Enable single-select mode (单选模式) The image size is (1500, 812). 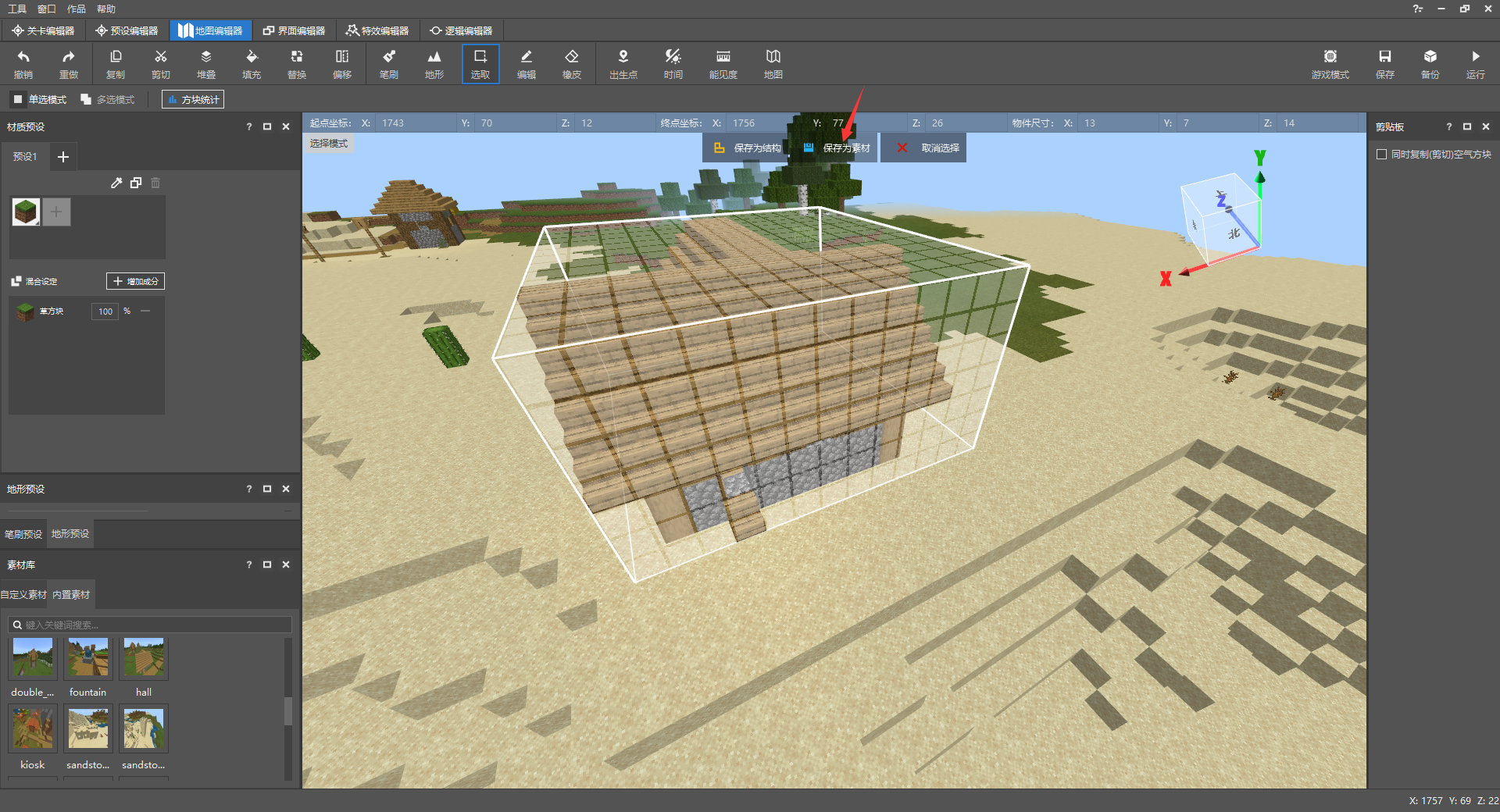click(x=40, y=99)
